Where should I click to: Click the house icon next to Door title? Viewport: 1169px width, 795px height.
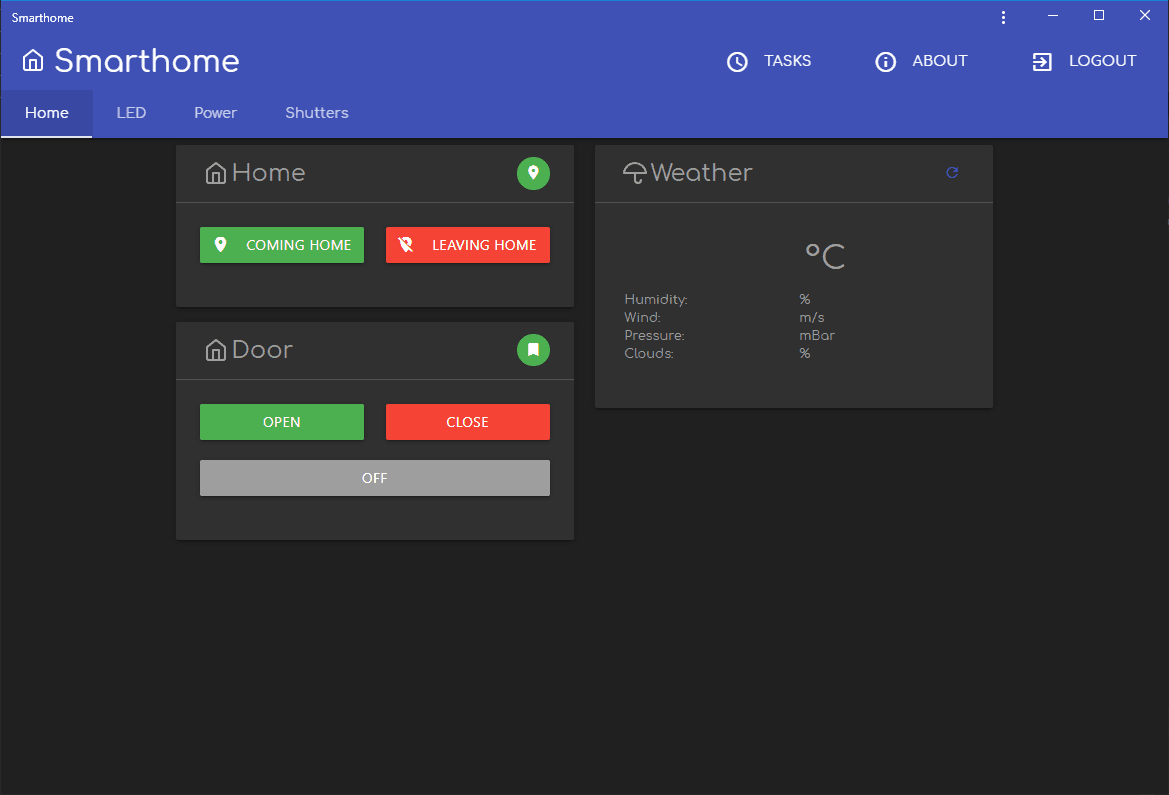215,350
